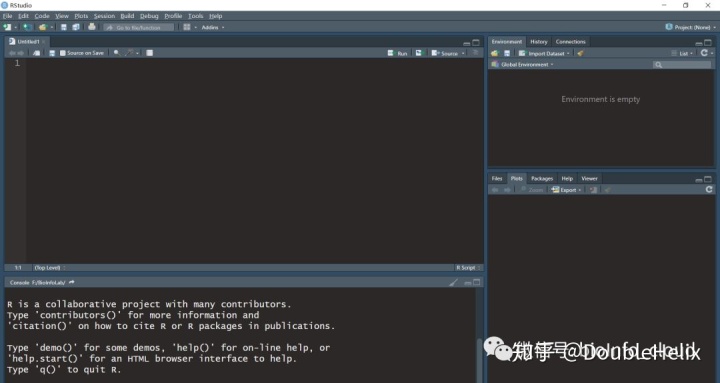Switch to the Viewer tab
Viewport: 720px width, 383px height.
point(589,178)
